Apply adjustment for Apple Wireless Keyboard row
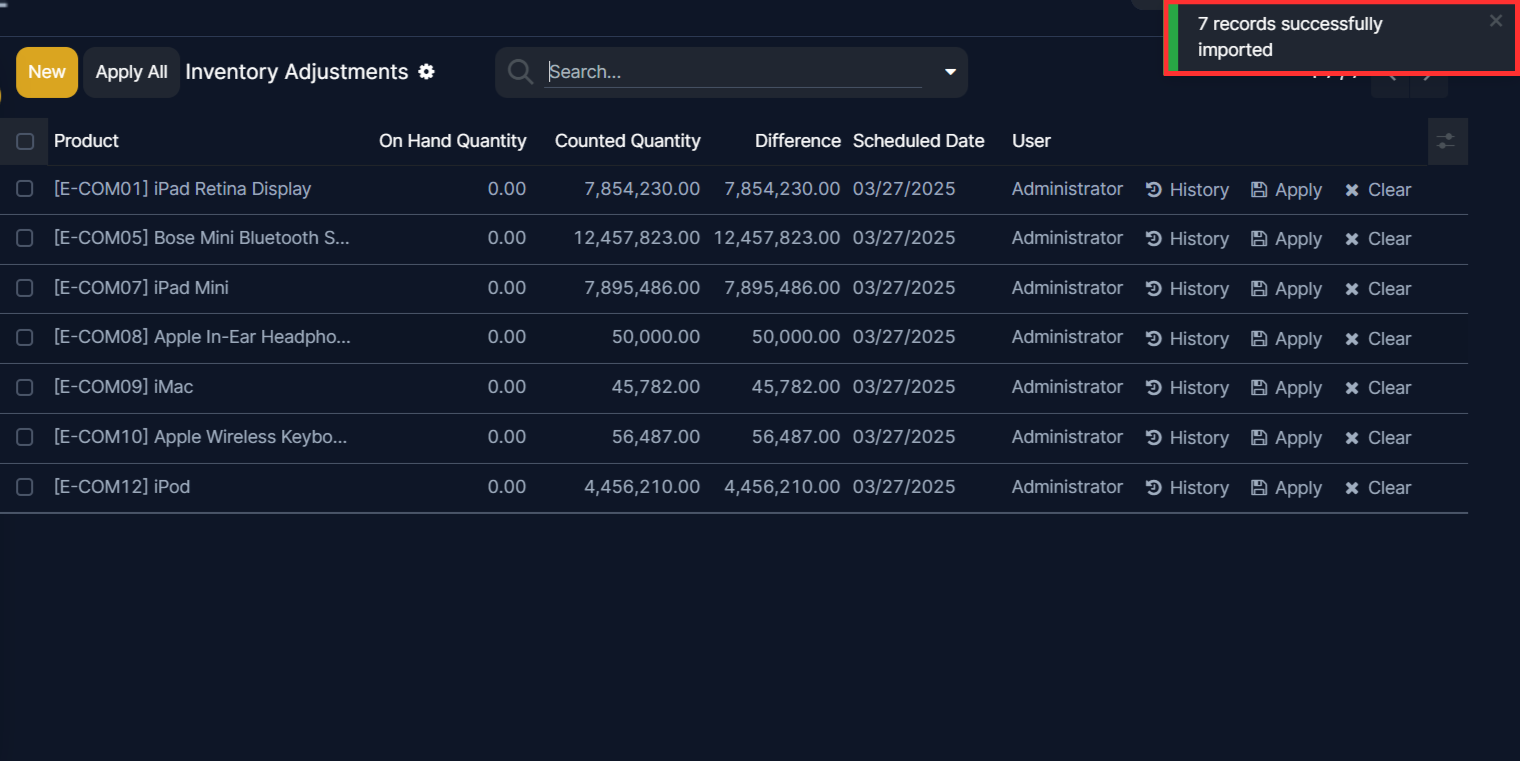The image size is (1520, 761). coord(1287,438)
